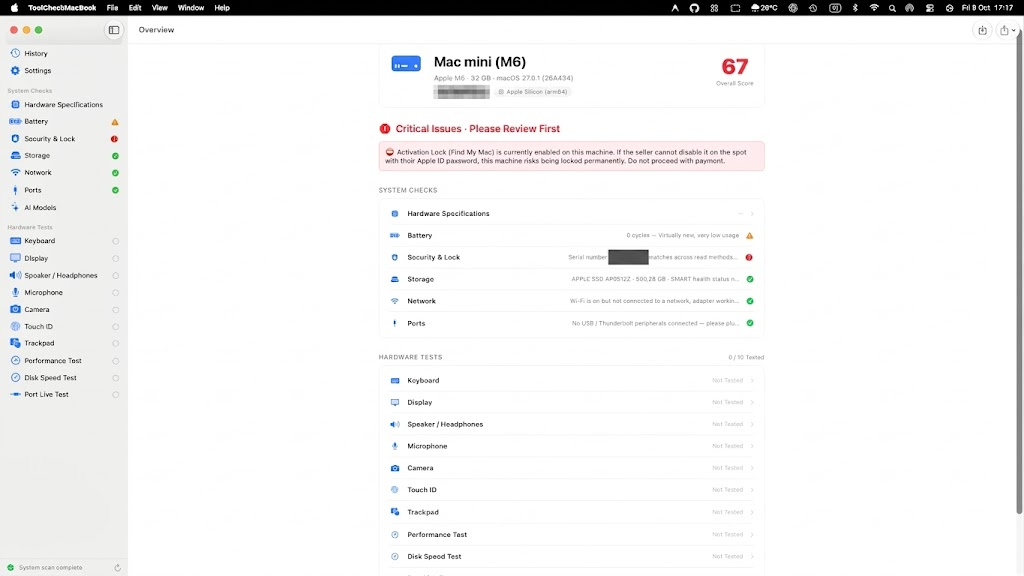Open the share dropdown in toolbar
Viewport: 1024px width, 576px height.
pos(1007,30)
